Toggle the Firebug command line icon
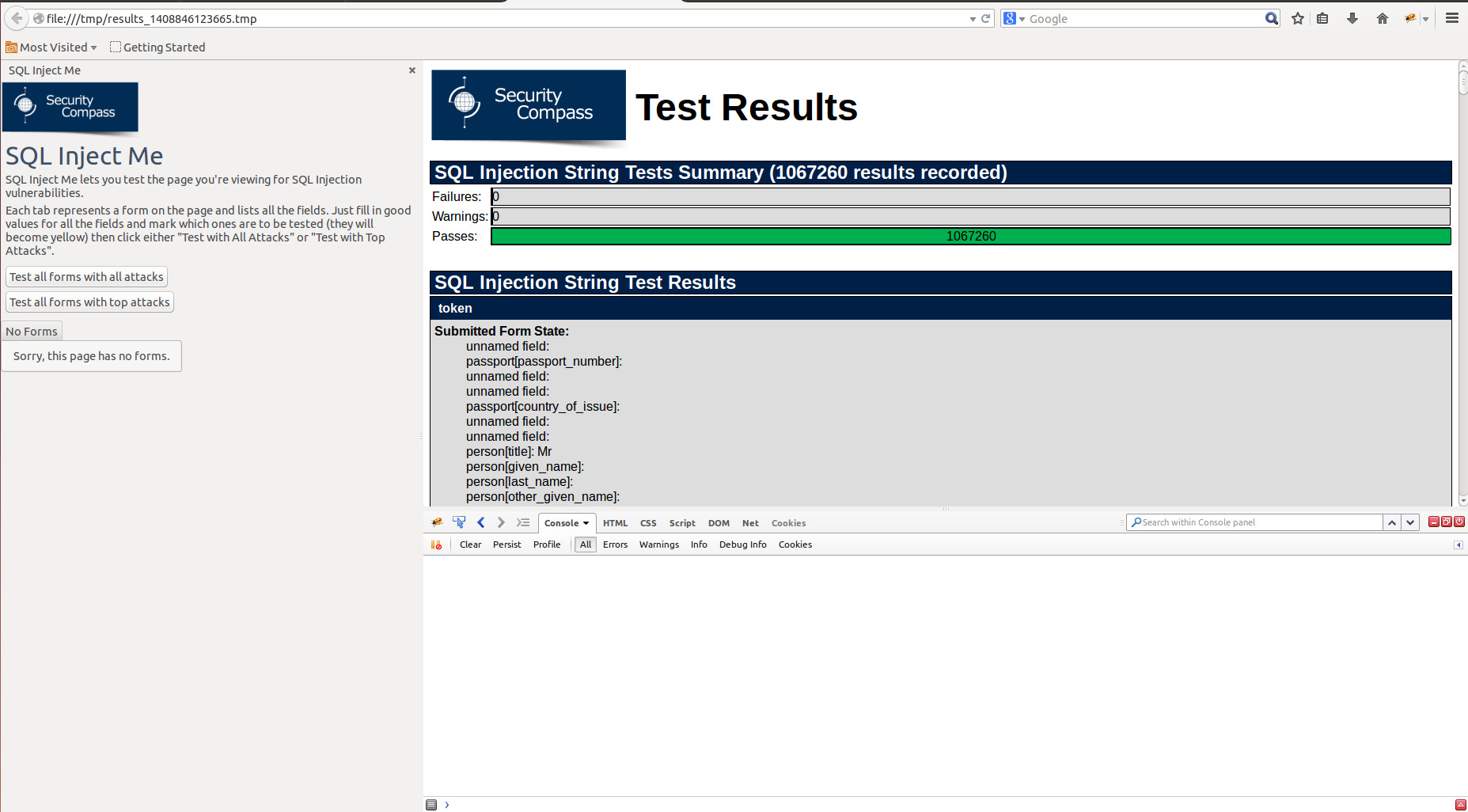Screen dimensions: 1468x812 pyautogui.click(x=523, y=522)
